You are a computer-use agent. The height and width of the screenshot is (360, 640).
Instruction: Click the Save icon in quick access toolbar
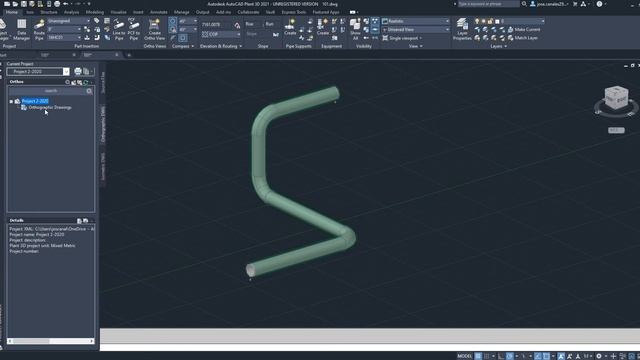(x=24, y=4)
